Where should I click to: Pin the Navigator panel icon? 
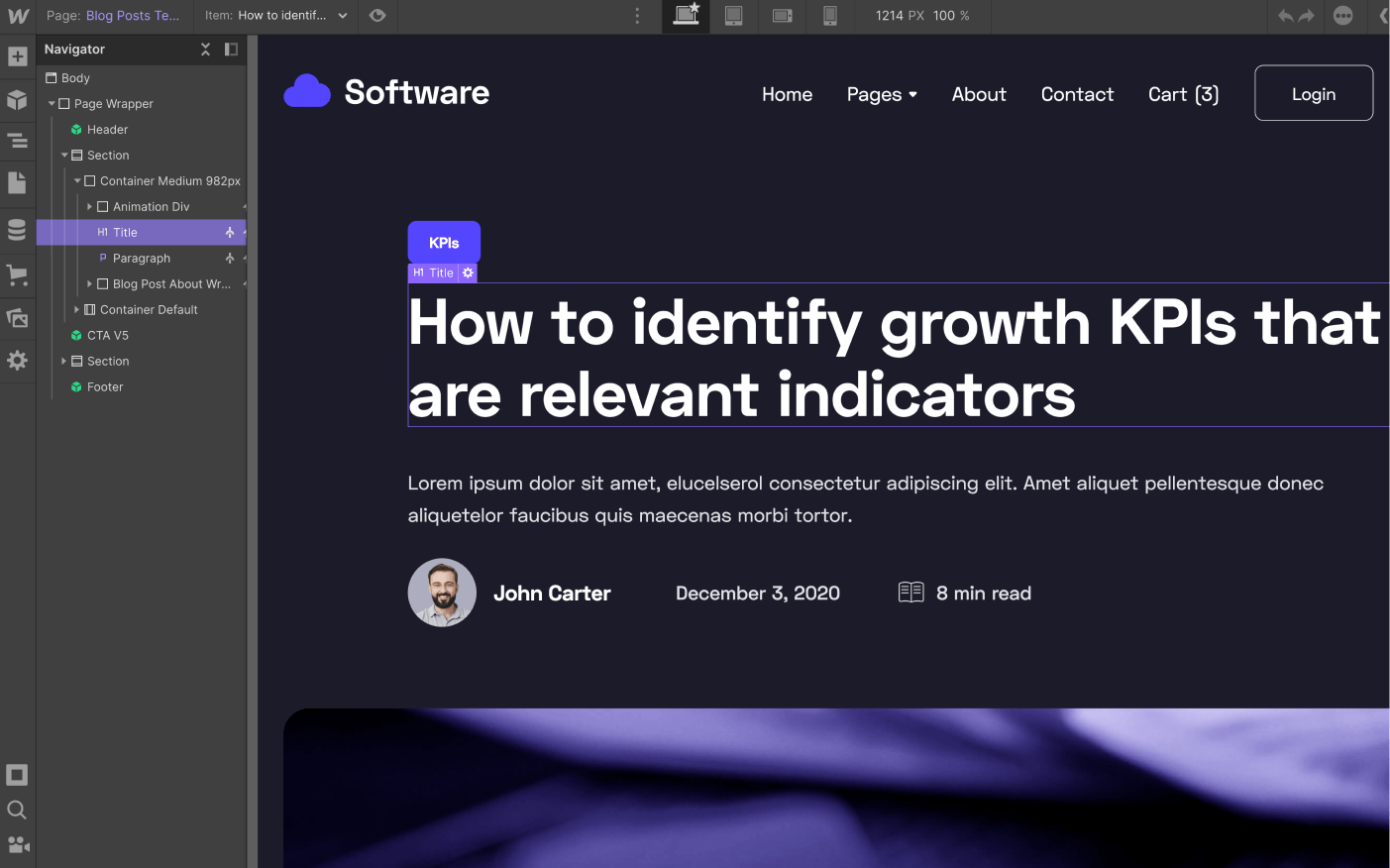[x=231, y=50]
